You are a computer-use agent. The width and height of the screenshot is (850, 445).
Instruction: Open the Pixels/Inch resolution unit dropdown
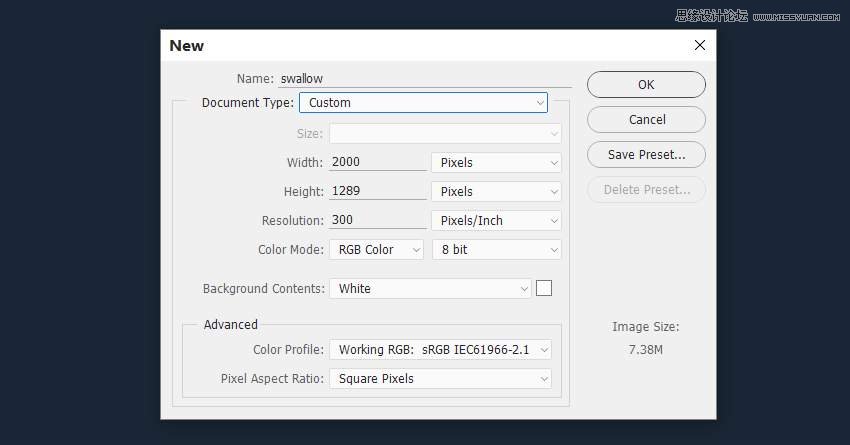coord(496,220)
